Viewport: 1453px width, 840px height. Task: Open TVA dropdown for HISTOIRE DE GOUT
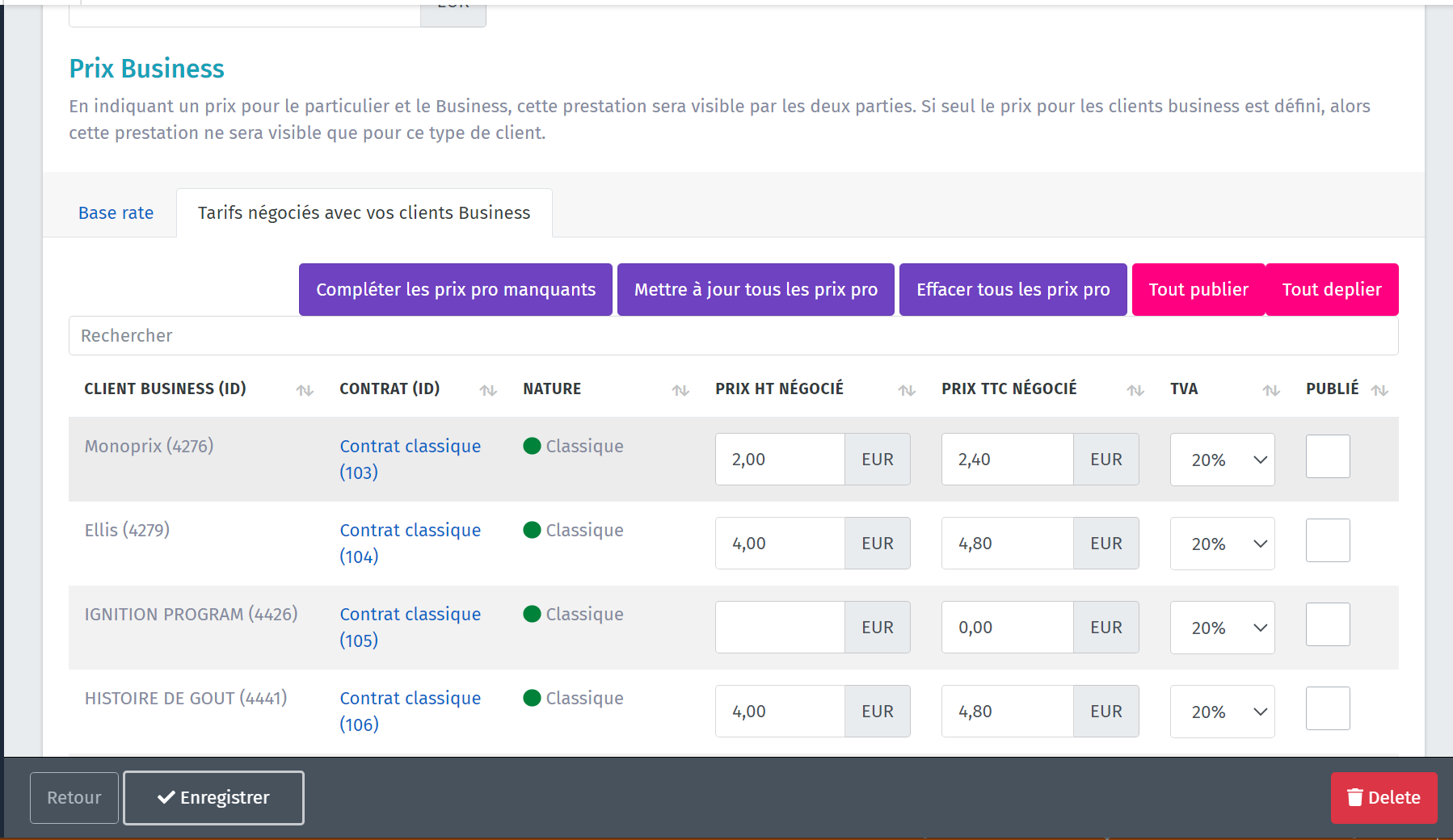(1222, 712)
